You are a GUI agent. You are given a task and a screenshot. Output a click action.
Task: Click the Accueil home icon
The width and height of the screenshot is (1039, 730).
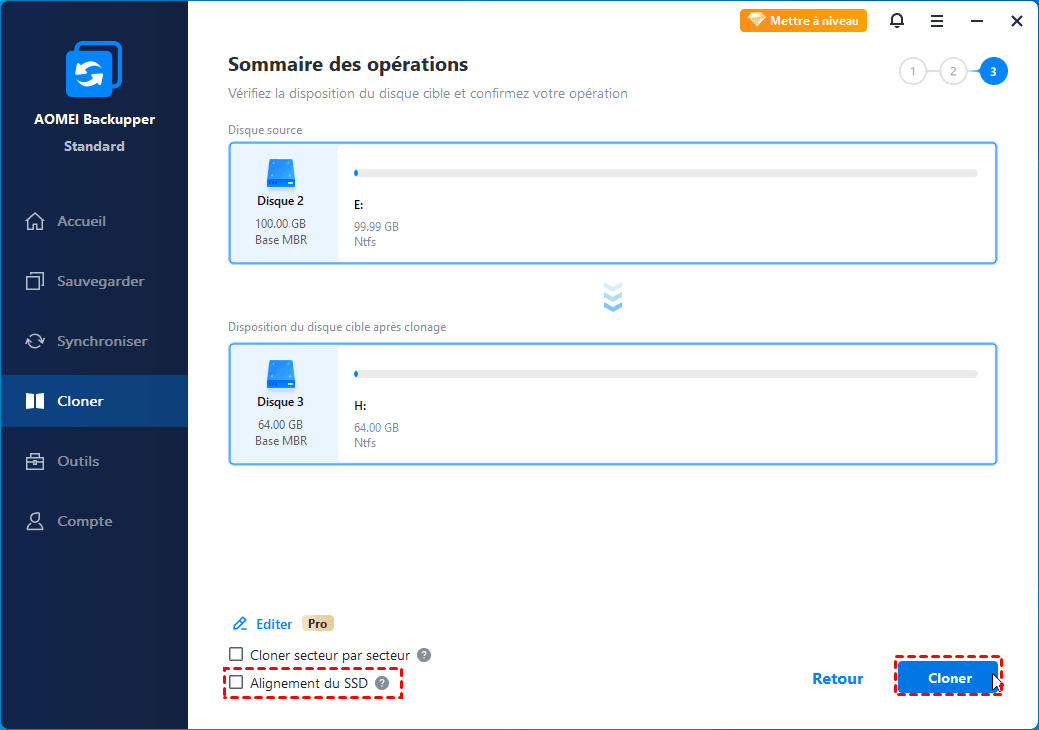point(34,221)
